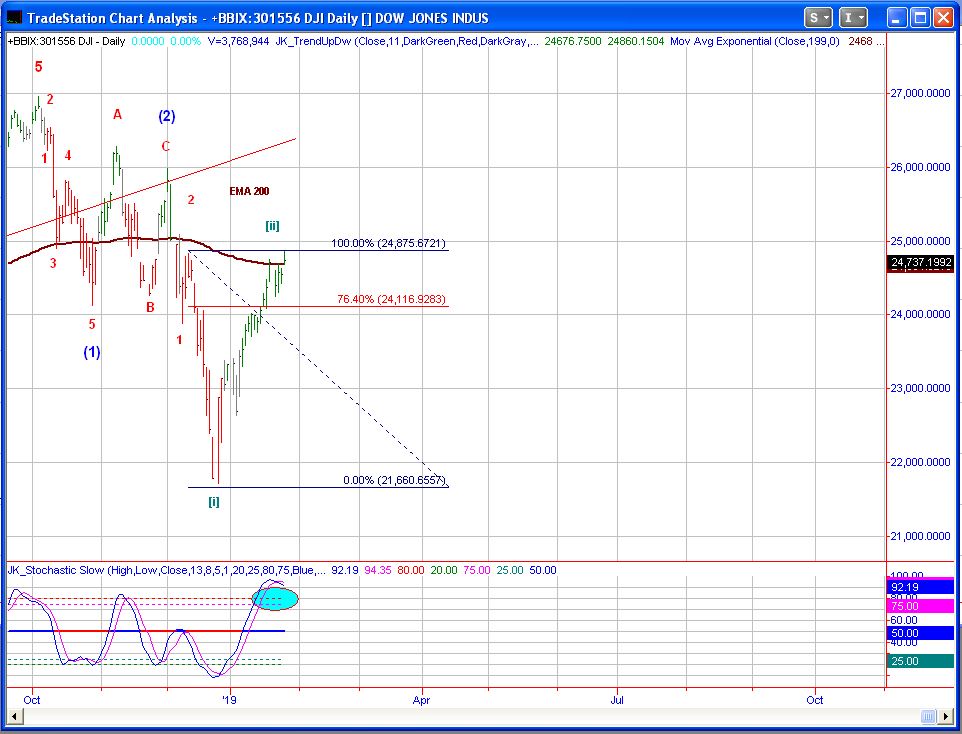Click the "80.00" stochastic header value

tap(410, 570)
